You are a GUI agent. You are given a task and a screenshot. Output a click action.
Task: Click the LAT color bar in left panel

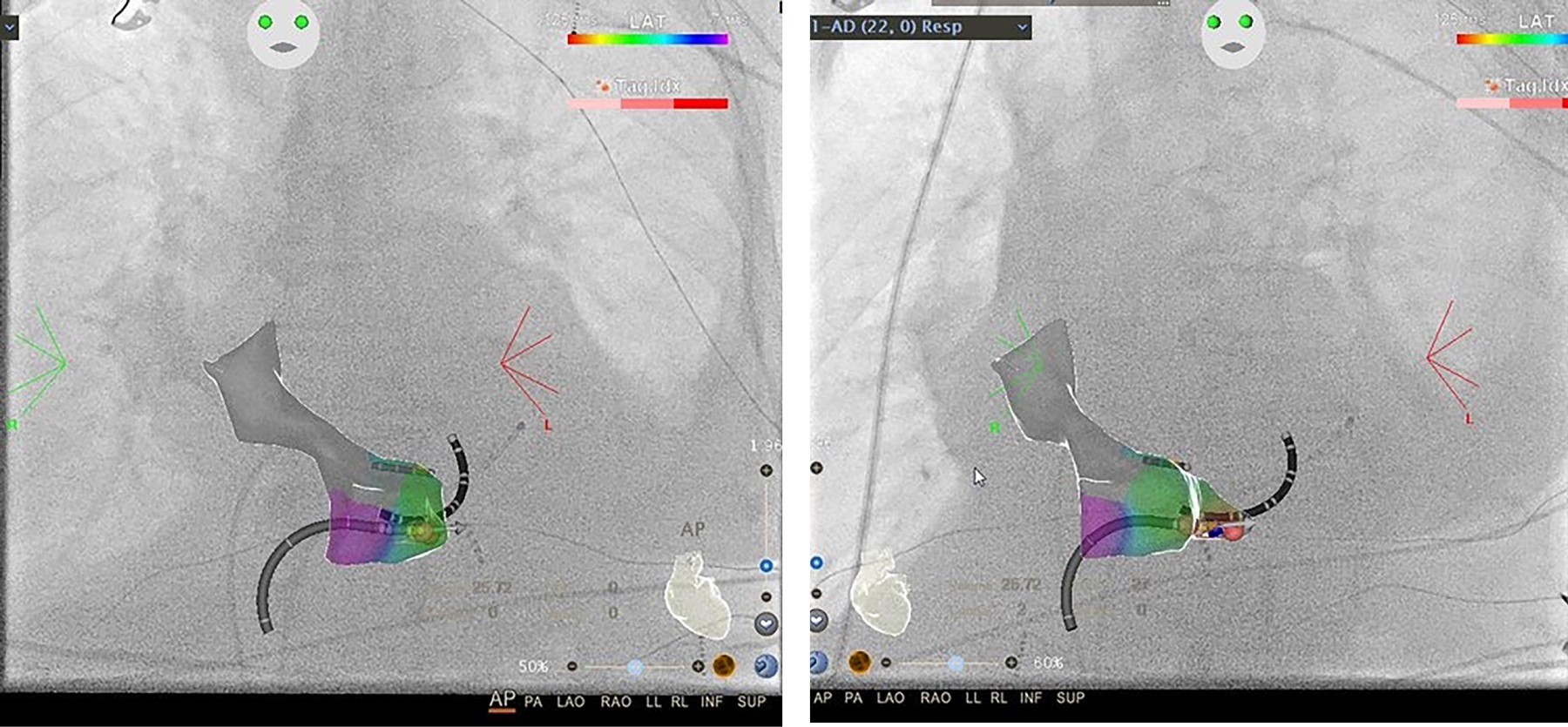(x=647, y=39)
